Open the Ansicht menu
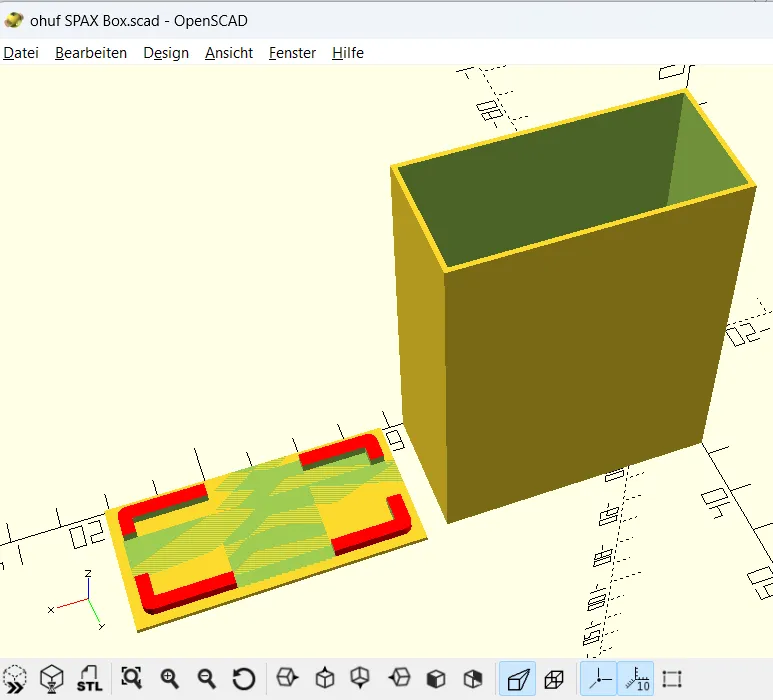 coord(229,53)
